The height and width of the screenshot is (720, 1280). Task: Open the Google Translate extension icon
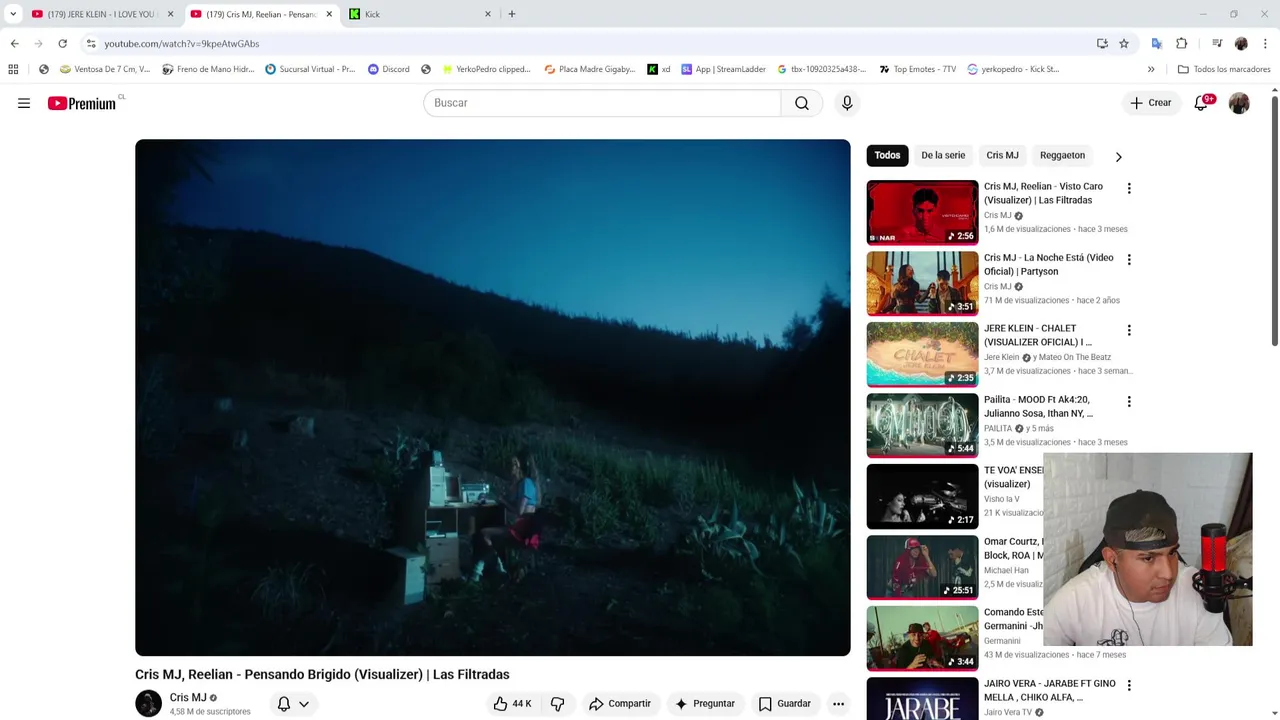[x=1157, y=44]
